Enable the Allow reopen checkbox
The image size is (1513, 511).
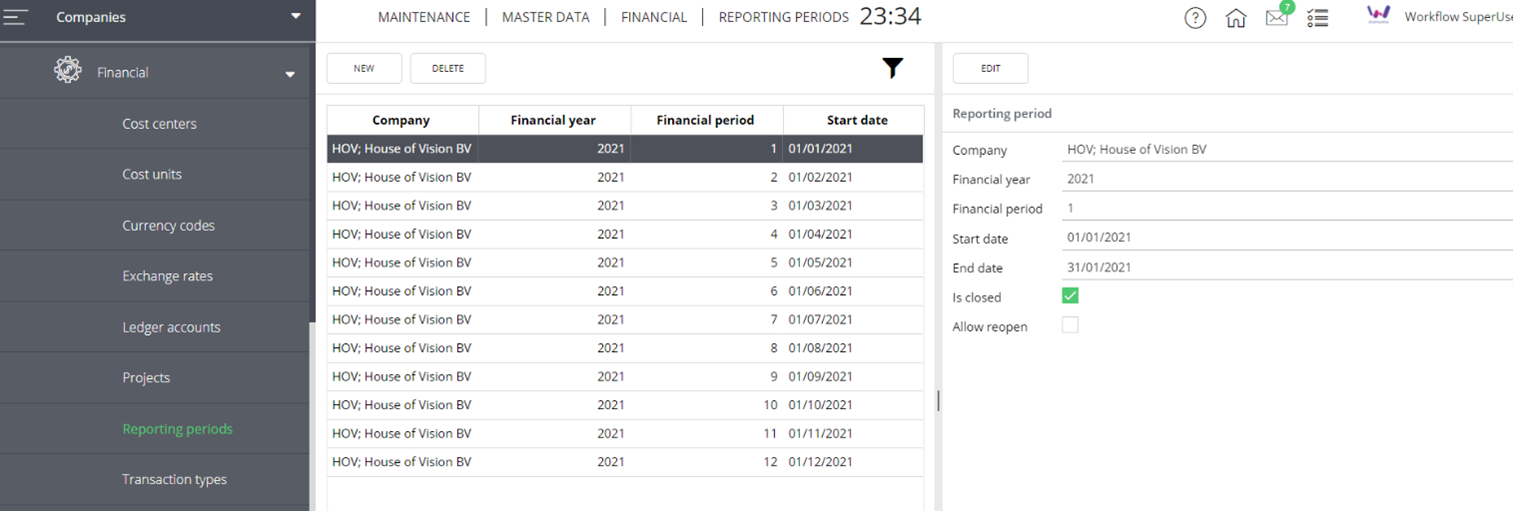pyautogui.click(x=1070, y=325)
